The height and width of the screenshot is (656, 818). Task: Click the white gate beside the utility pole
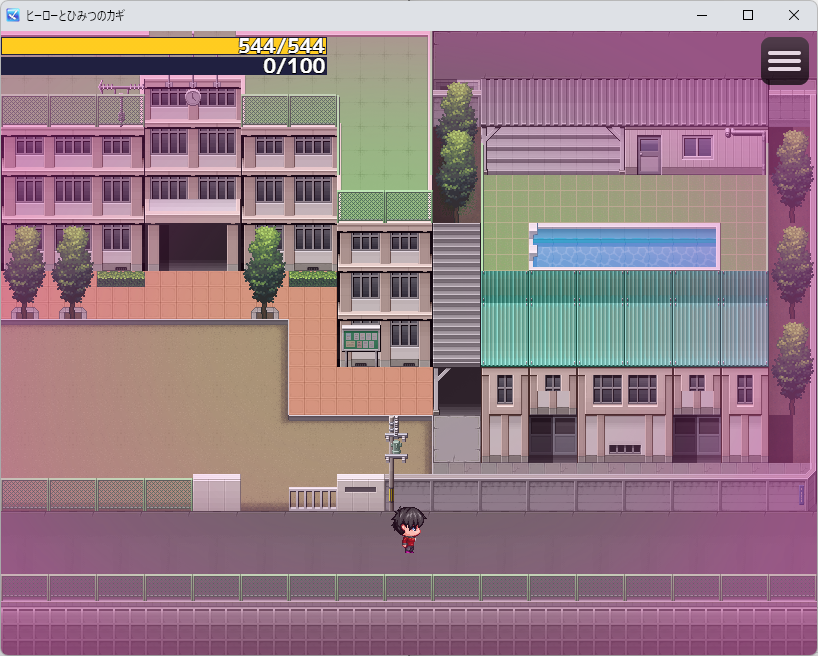coord(313,499)
